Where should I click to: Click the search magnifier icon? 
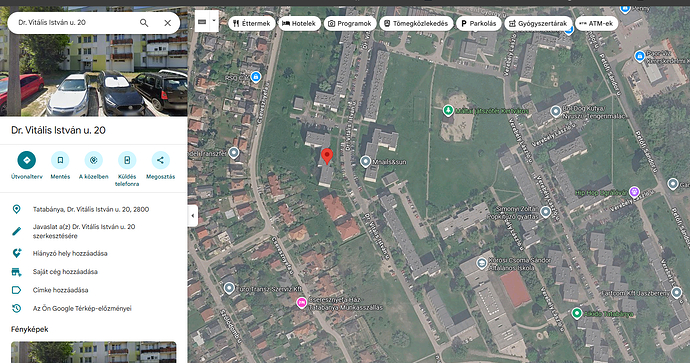[144, 23]
